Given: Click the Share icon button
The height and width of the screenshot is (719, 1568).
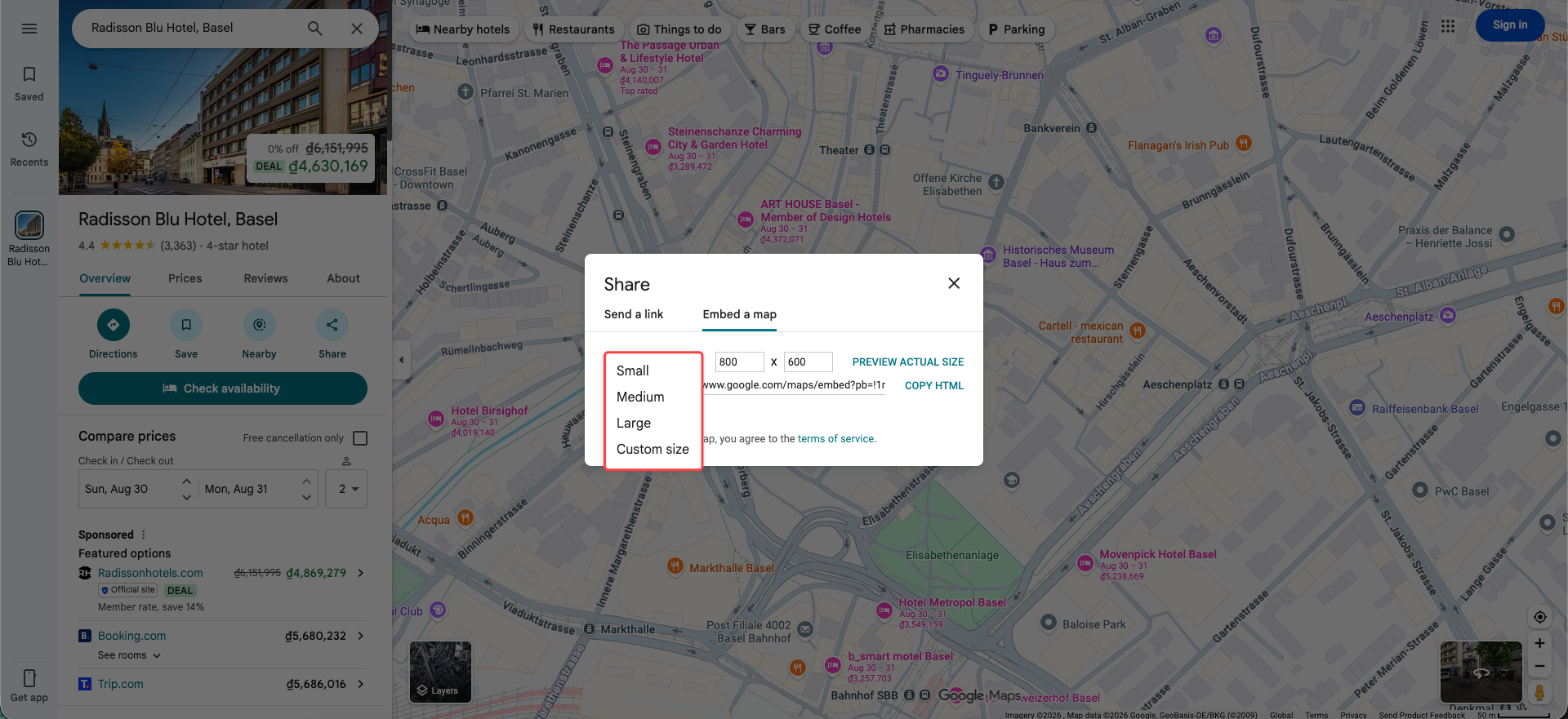Looking at the screenshot, I should [332, 325].
